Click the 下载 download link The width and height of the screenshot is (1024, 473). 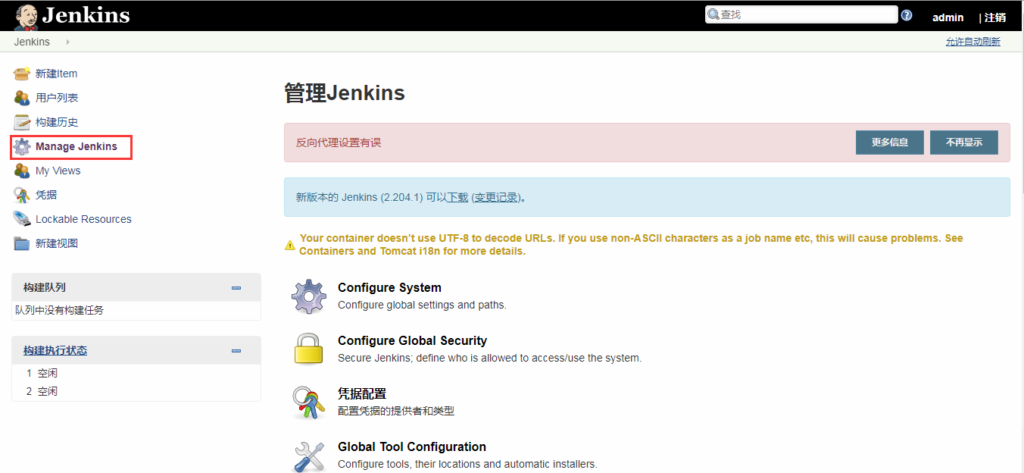(x=457, y=198)
